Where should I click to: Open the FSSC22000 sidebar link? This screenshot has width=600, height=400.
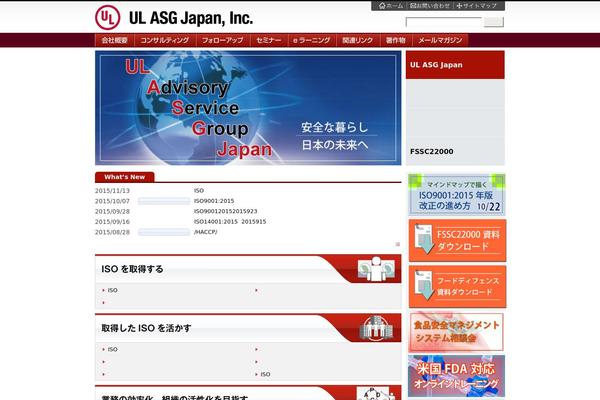coord(432,151)
